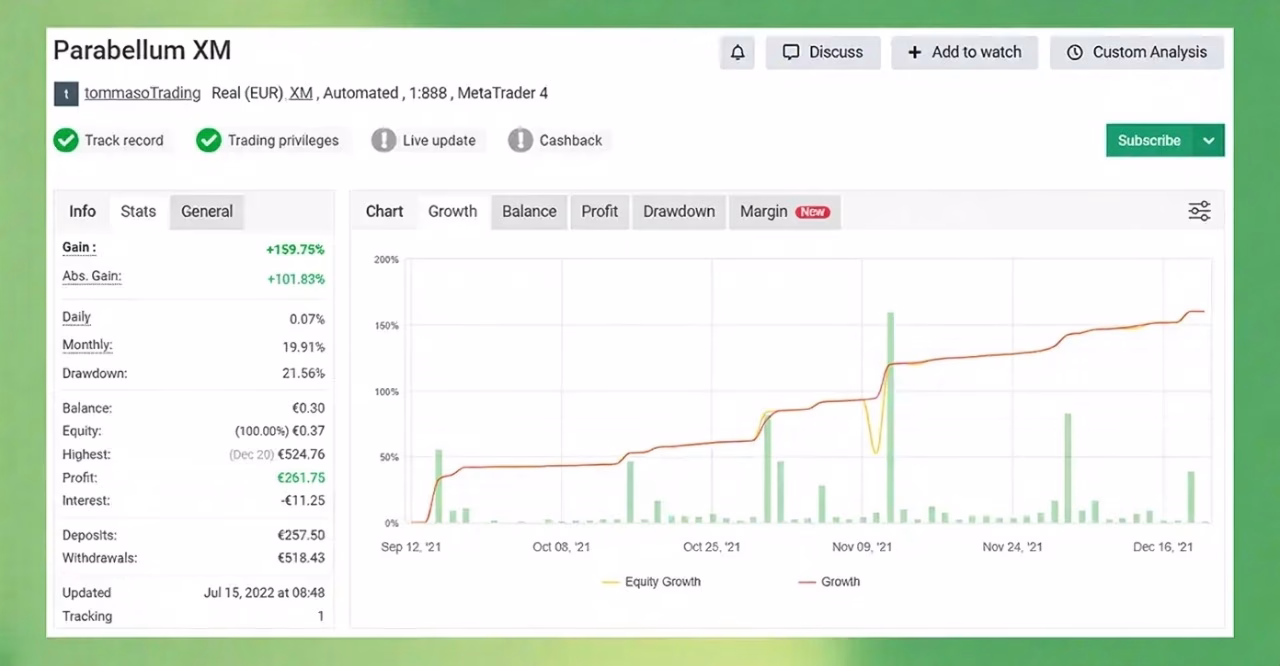Open chart settings sliders icon
Image resolution: width=1280 pixels, height=666 pixels.
1199,211
